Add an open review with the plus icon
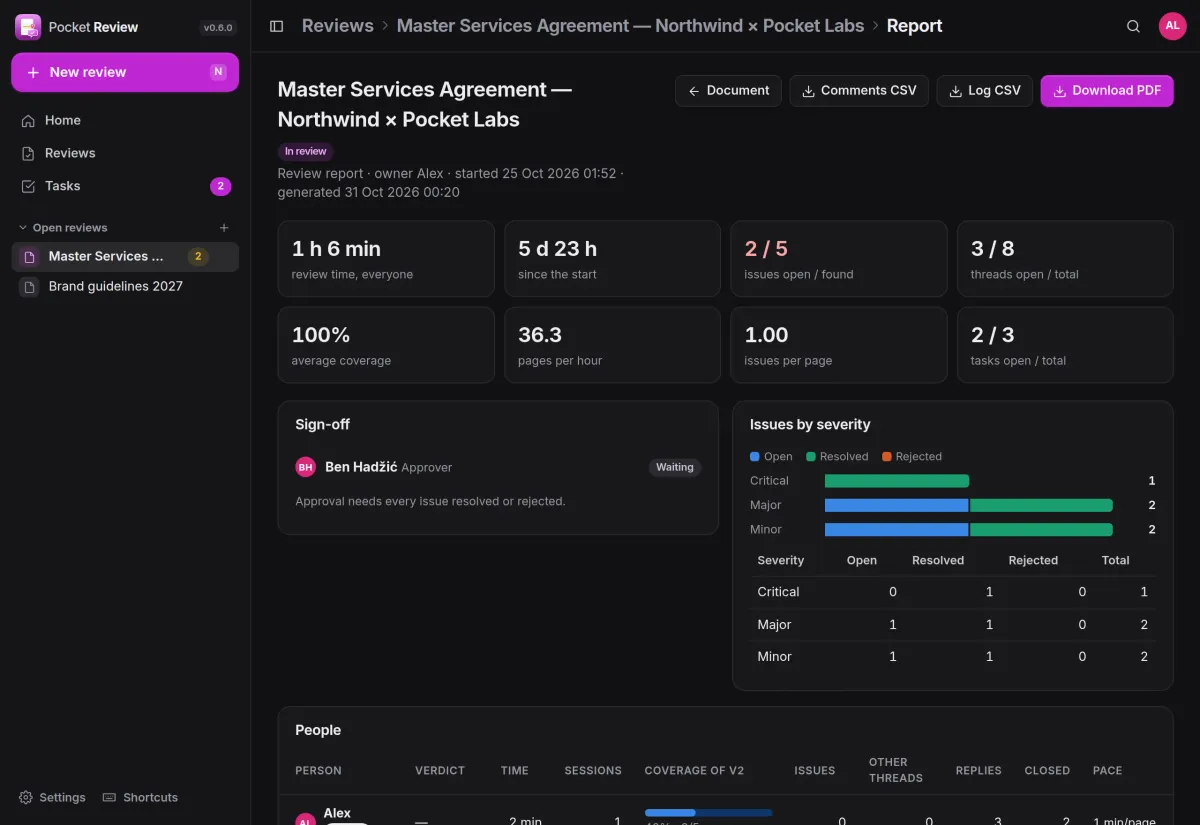The image size is (1200, 825). [224, 228]
